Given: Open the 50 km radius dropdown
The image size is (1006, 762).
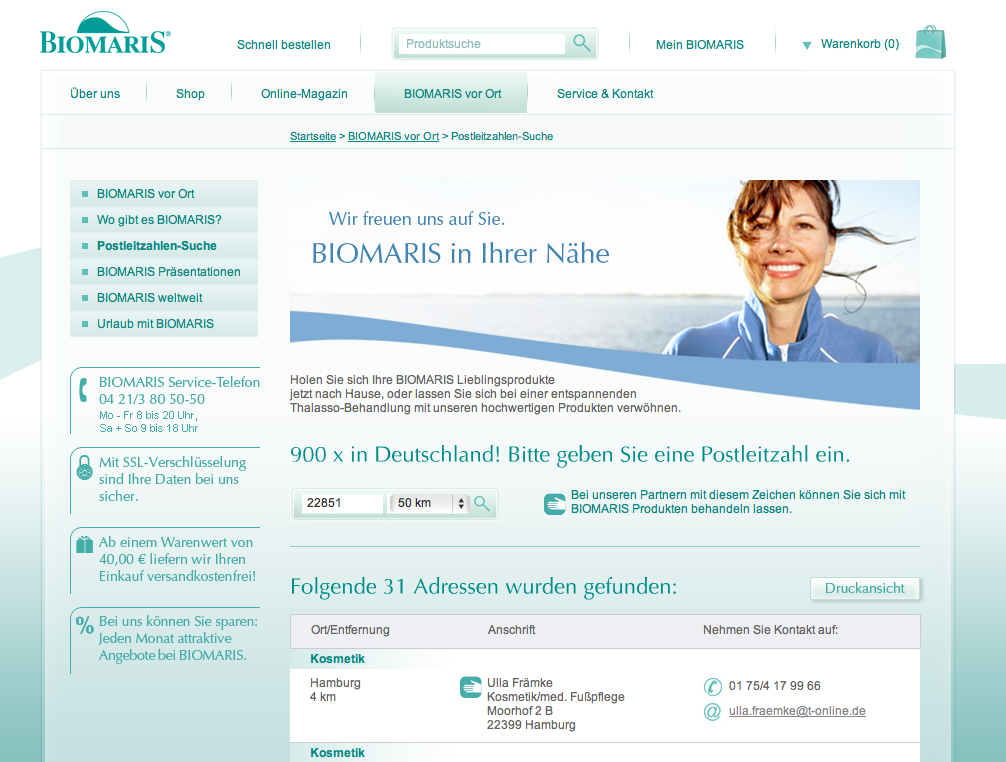Looking at the screenshot, I should [x=430, y=504].
